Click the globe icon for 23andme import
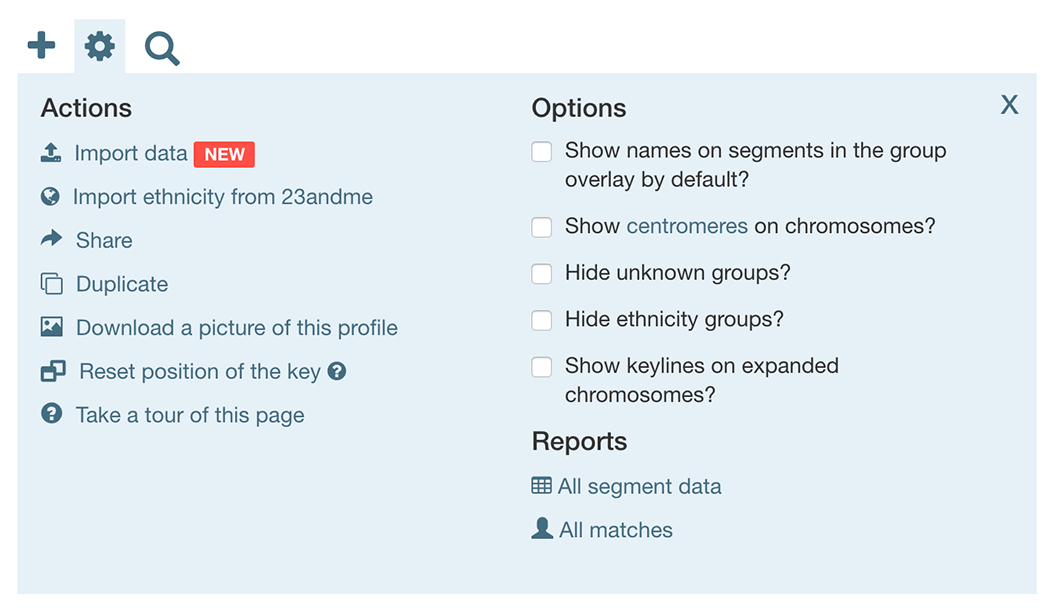 click(50, 196)
